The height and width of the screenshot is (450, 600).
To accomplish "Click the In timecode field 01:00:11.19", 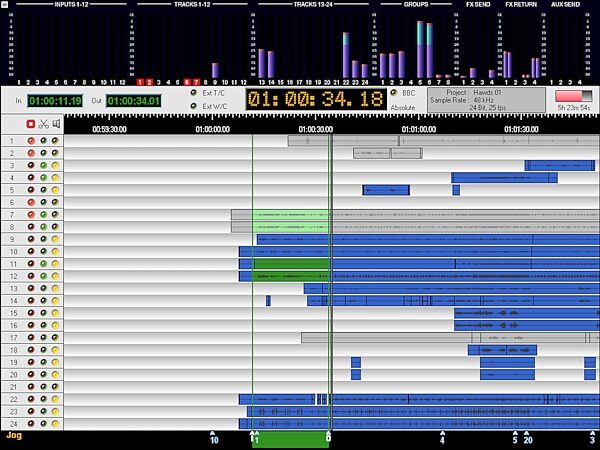I will (55, 101).
